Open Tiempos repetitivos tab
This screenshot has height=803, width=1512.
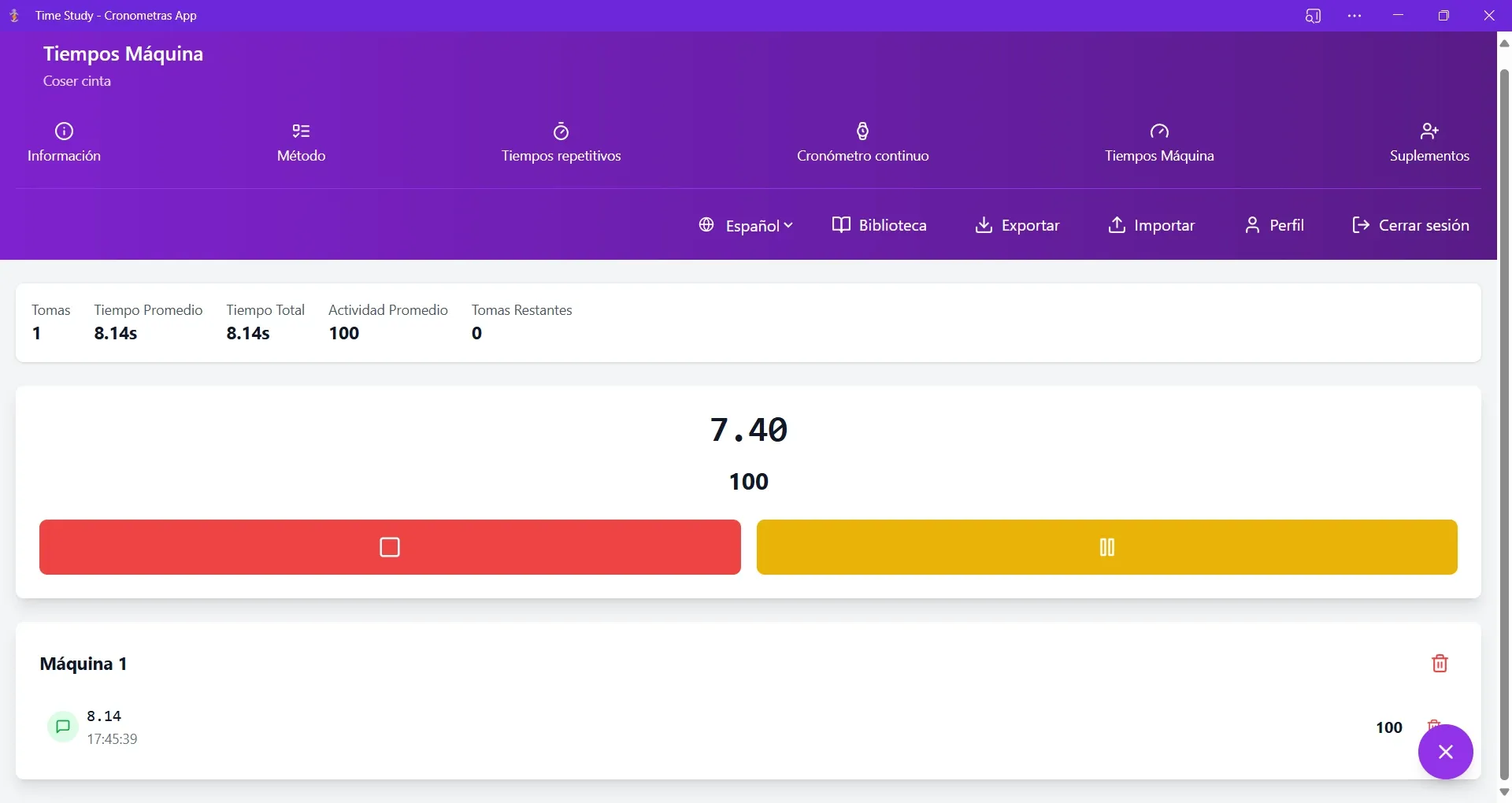click(x=561, y=142)
